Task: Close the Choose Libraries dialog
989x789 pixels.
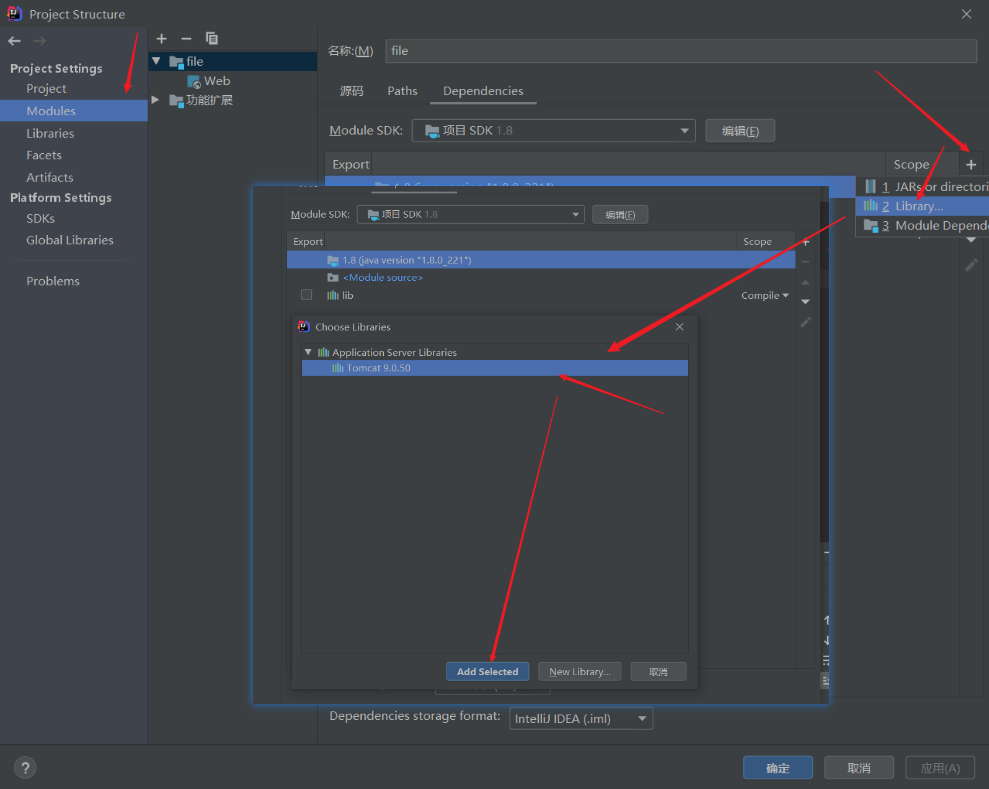Action: point(679,327)
